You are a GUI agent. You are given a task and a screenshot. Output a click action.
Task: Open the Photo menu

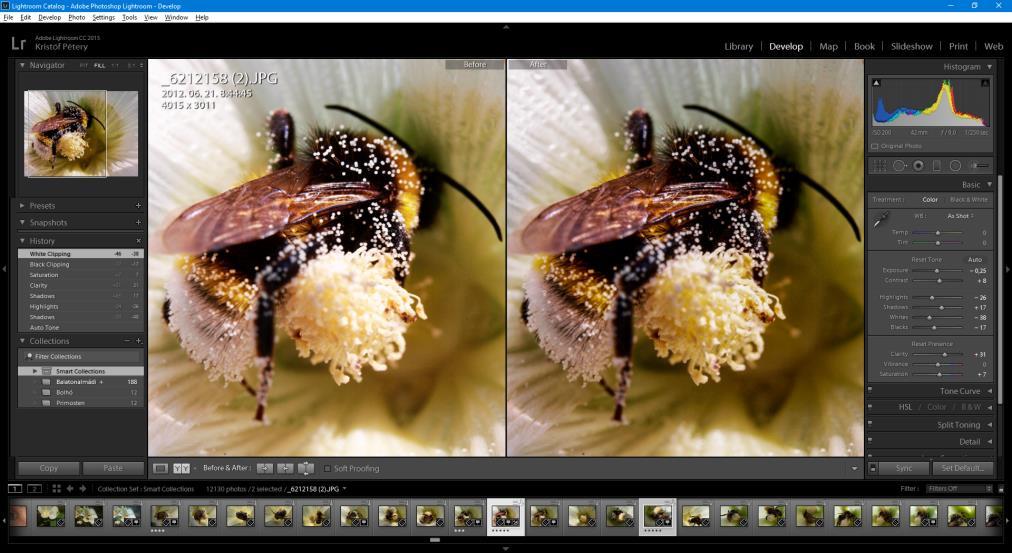click(76, 17)
